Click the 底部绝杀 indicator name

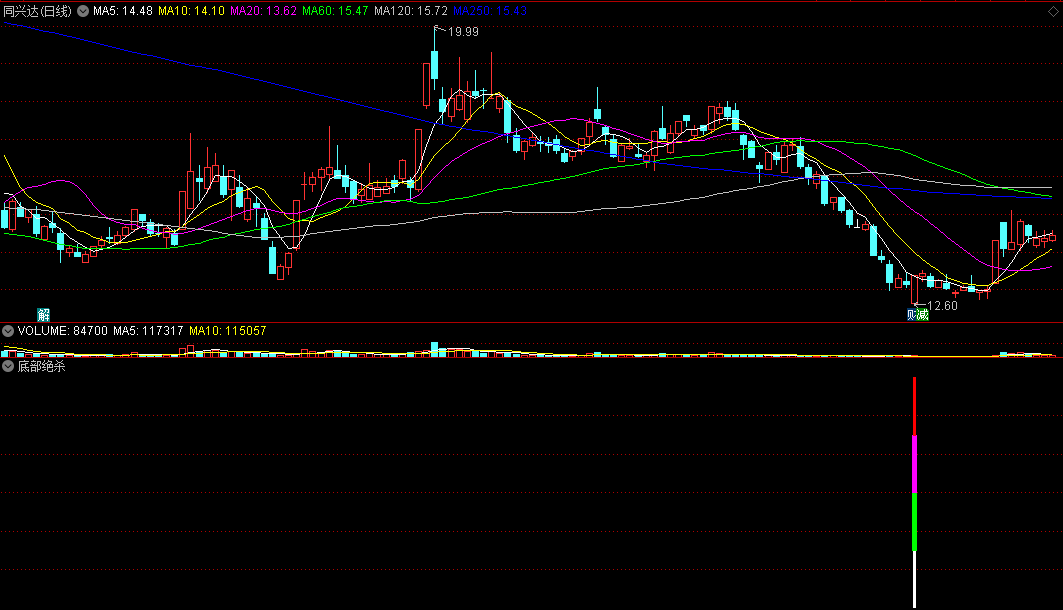coord(41,366)
